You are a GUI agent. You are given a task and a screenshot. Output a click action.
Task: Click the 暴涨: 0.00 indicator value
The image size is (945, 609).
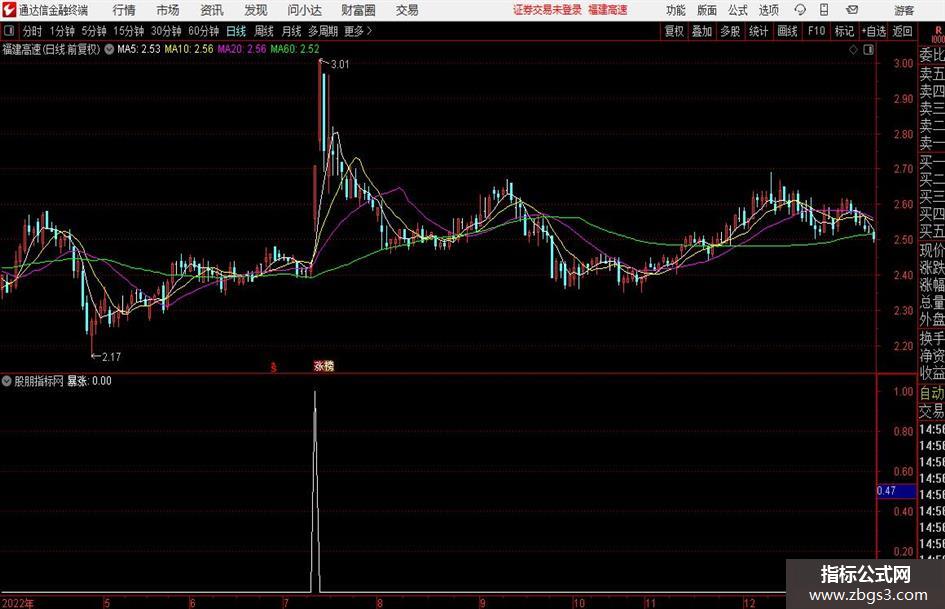coord(89,381)
